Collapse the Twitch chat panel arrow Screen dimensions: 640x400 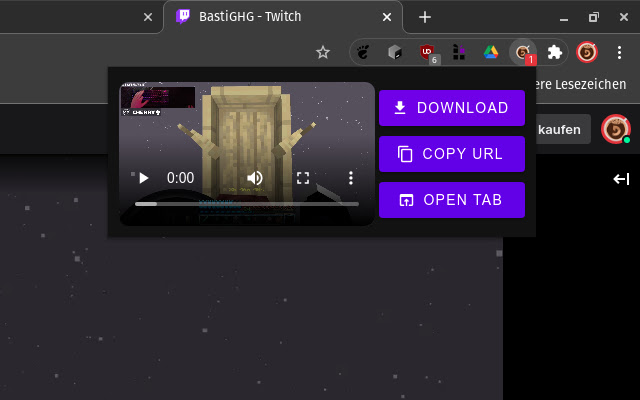click(621, 179)
